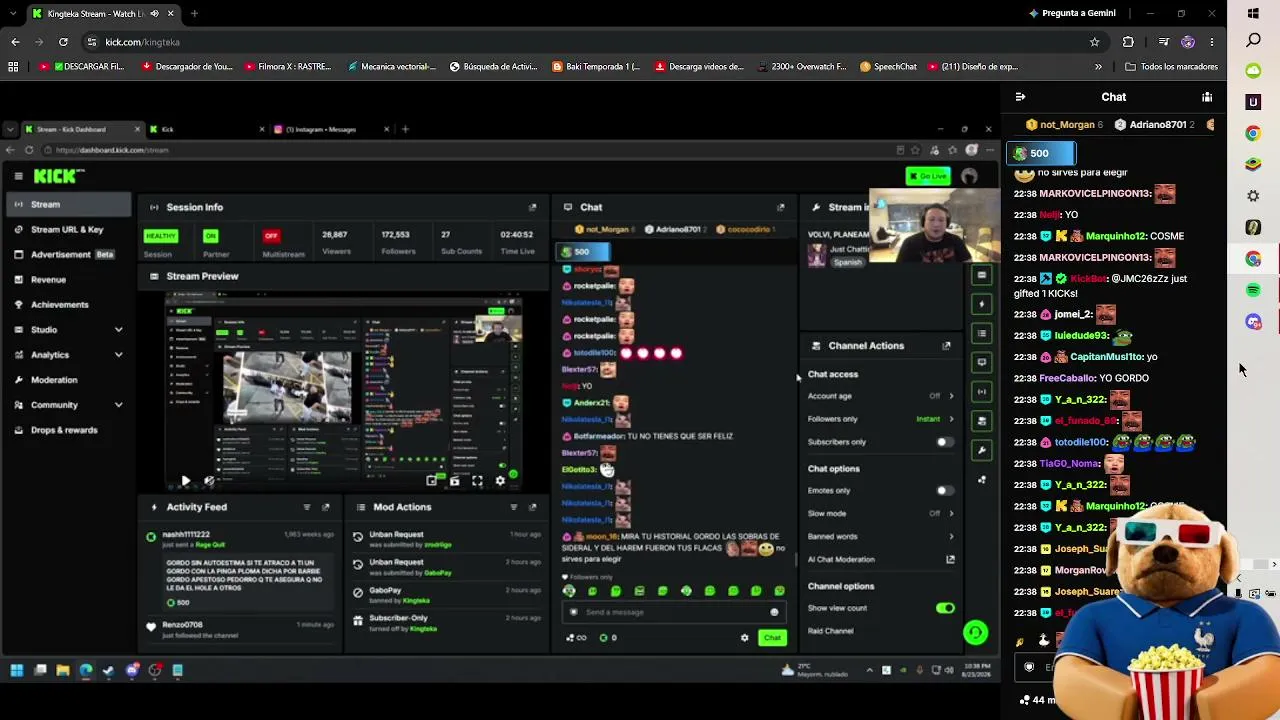Open Stream URL & Key page
Screen dimensions: 1280x720
[x=66, y=230]
